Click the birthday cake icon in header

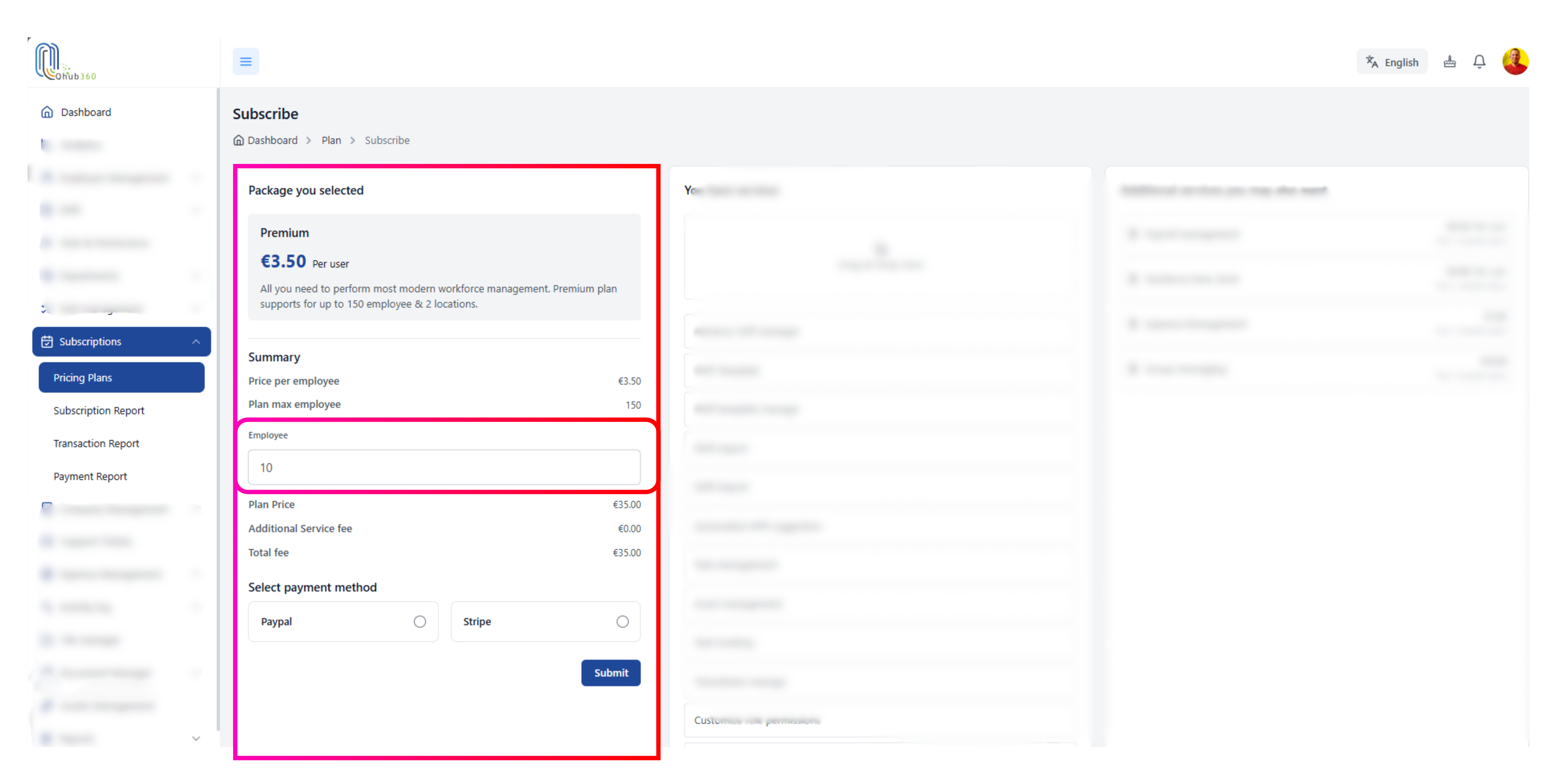tap(1449, 62)
